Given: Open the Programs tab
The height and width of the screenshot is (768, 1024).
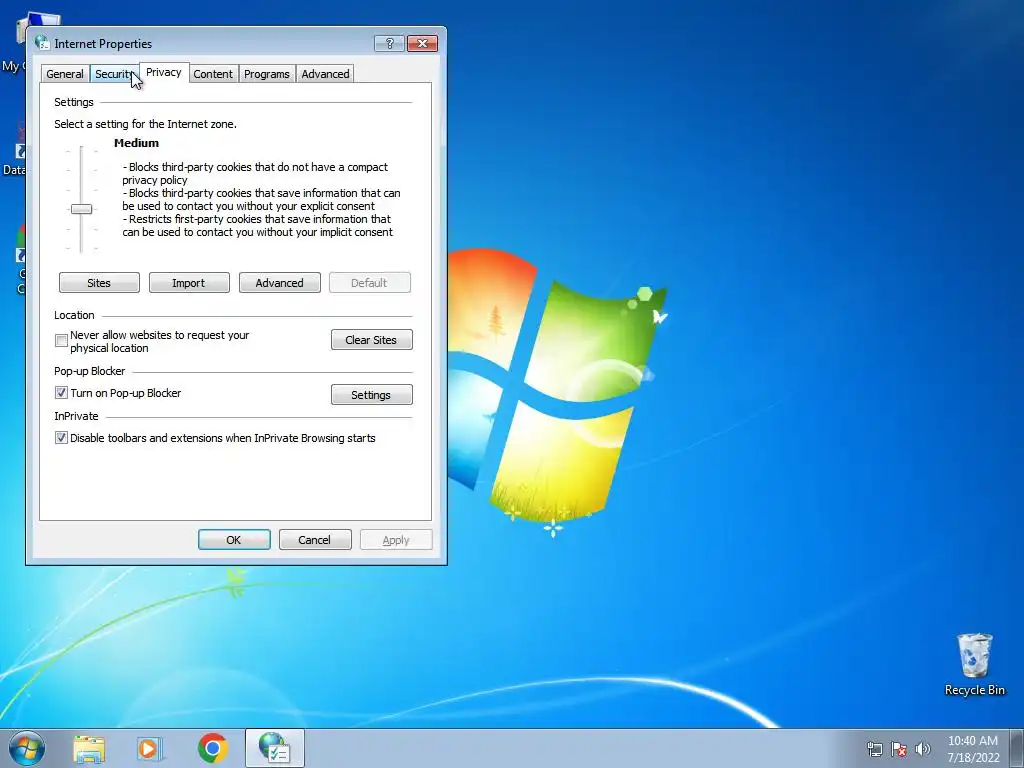Looking at the screenshot, I should tap(266, 74).
